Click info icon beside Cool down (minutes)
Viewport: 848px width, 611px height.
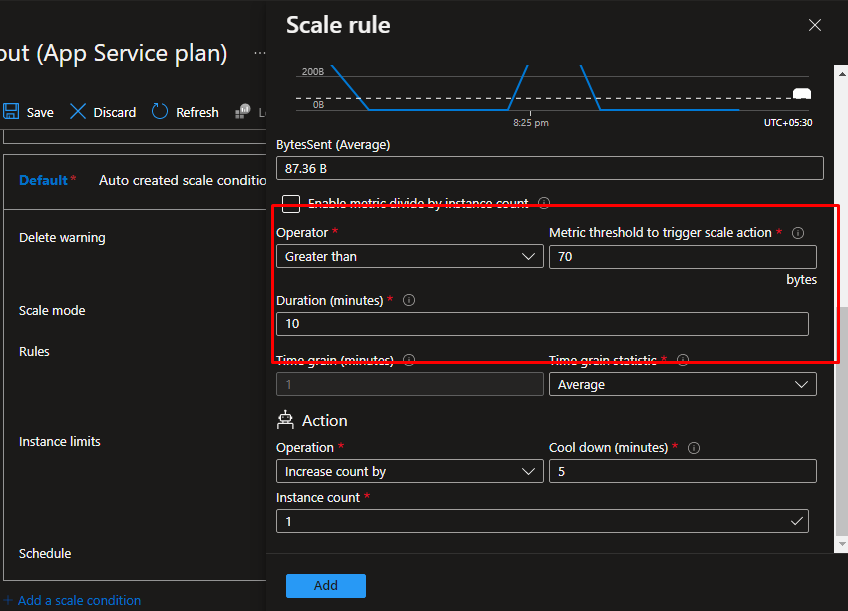[x=694, y=448]
